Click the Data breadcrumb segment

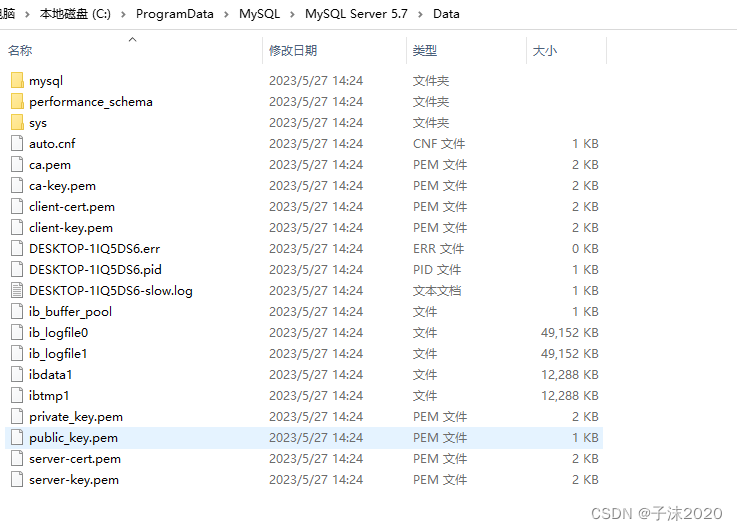tap(446, 14)
